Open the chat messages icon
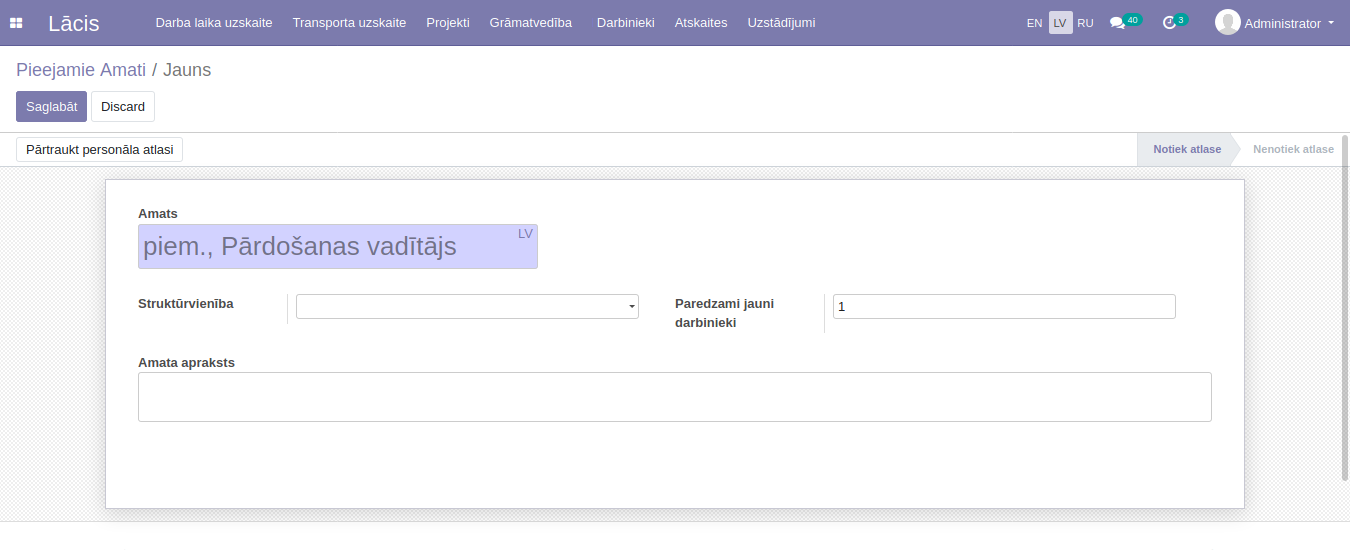Viewport: 1350px width, 550px height. click(x=1117, y=23)
